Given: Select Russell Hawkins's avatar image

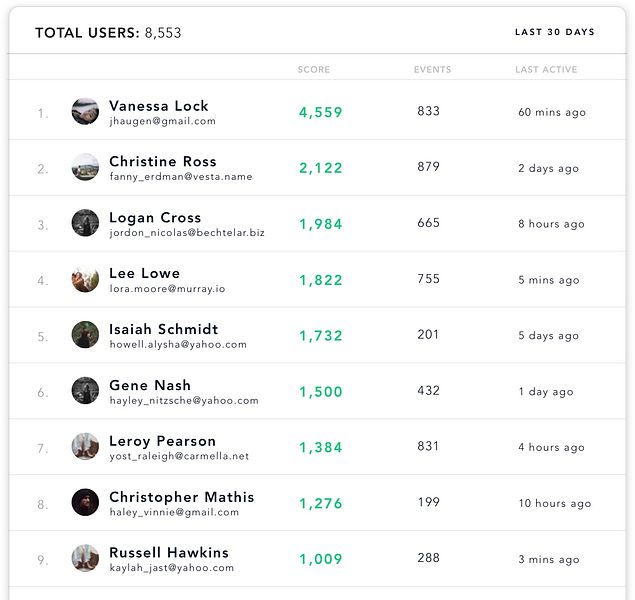Looking at the screenshot, I should point(85,558).
